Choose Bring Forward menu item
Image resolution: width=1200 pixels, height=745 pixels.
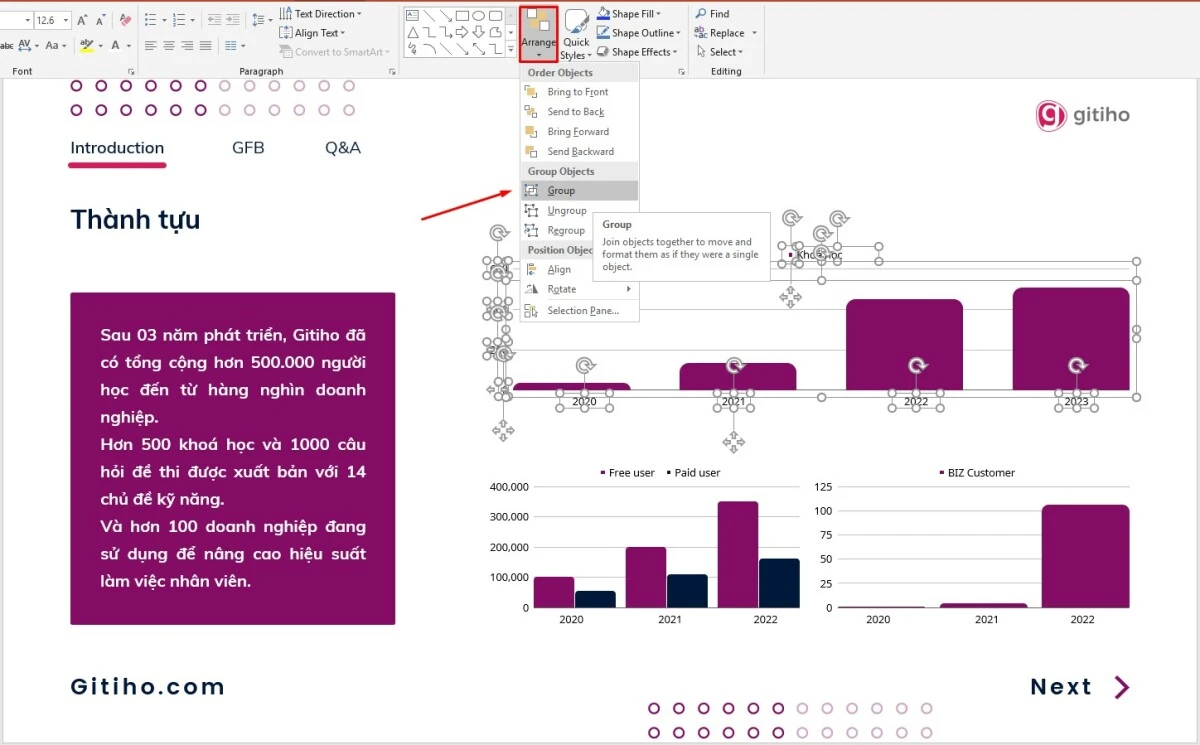click(x=579, y=132)
